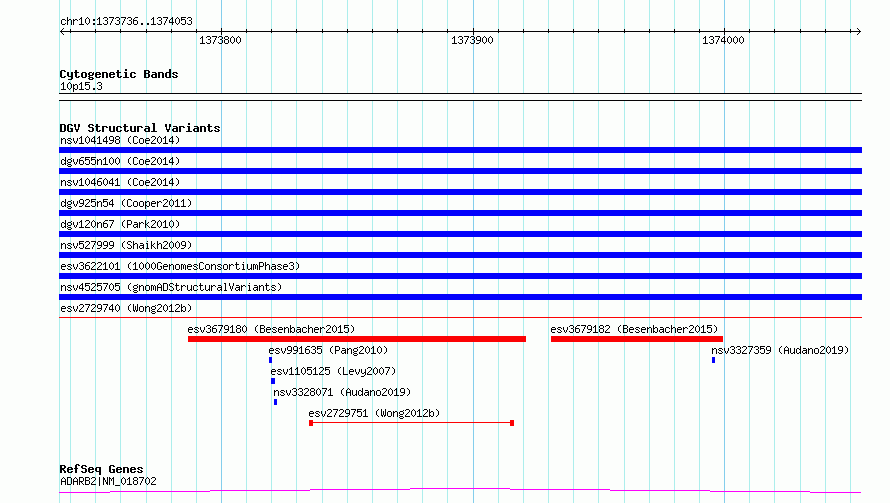Select variant label esv3679180 (Besenbacher2015)
The height and width of the screenshot is (503, 890).
271,329
